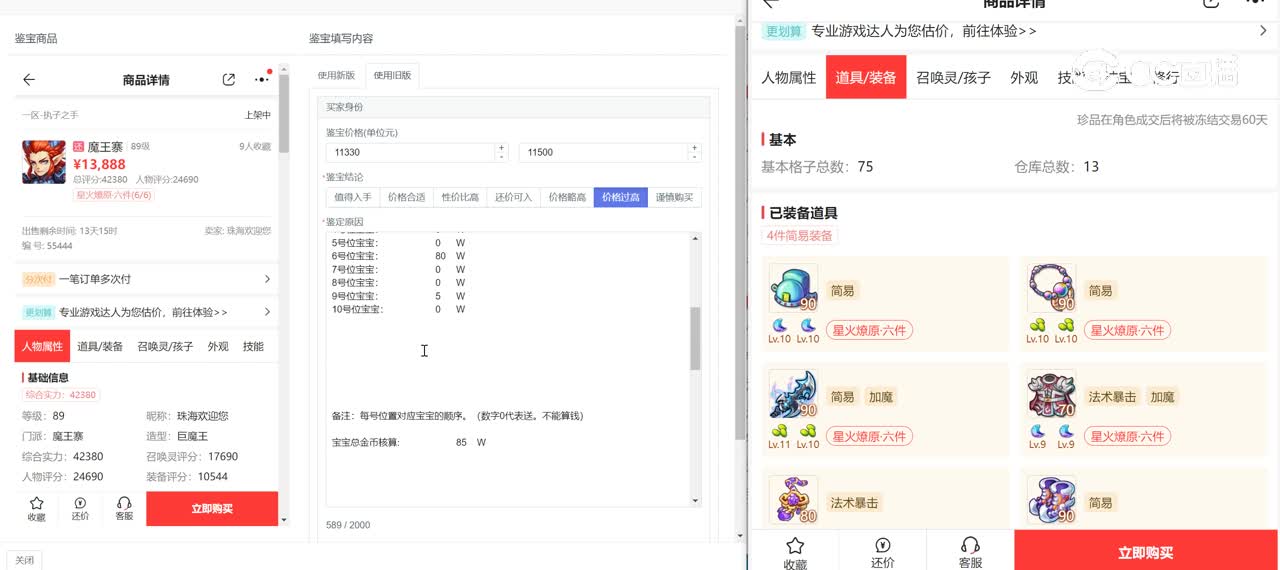Select armor level 70 equipment icon
This screenshot has width=1280, height=570.
point(1052,395)
